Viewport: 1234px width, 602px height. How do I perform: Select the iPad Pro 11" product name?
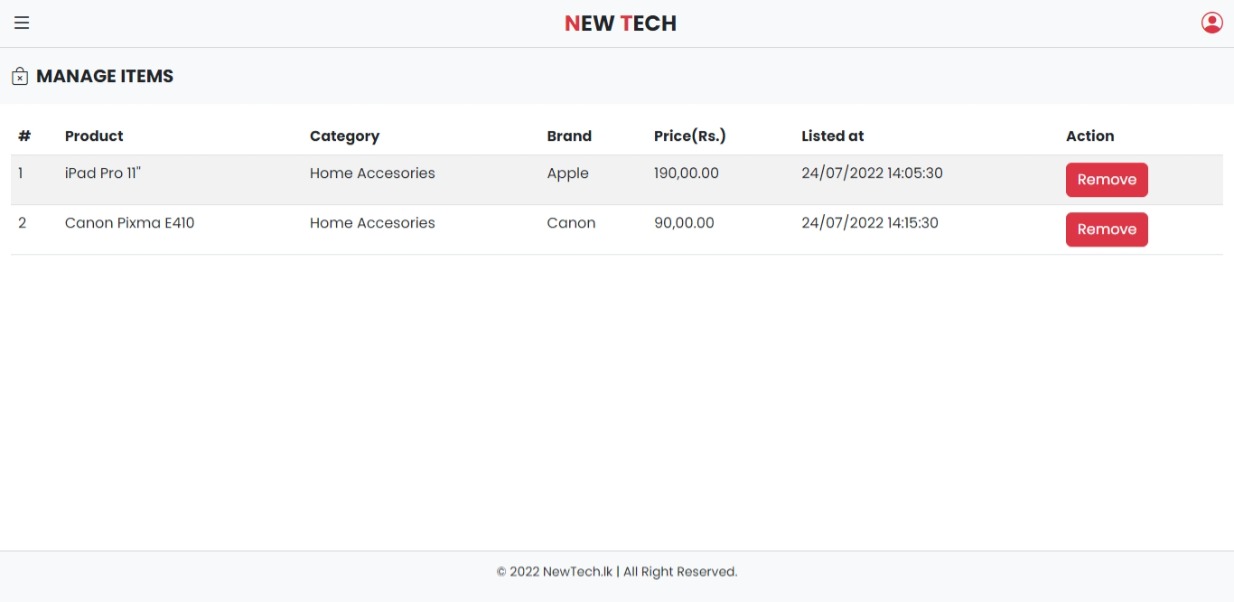(x=105, y=172)
